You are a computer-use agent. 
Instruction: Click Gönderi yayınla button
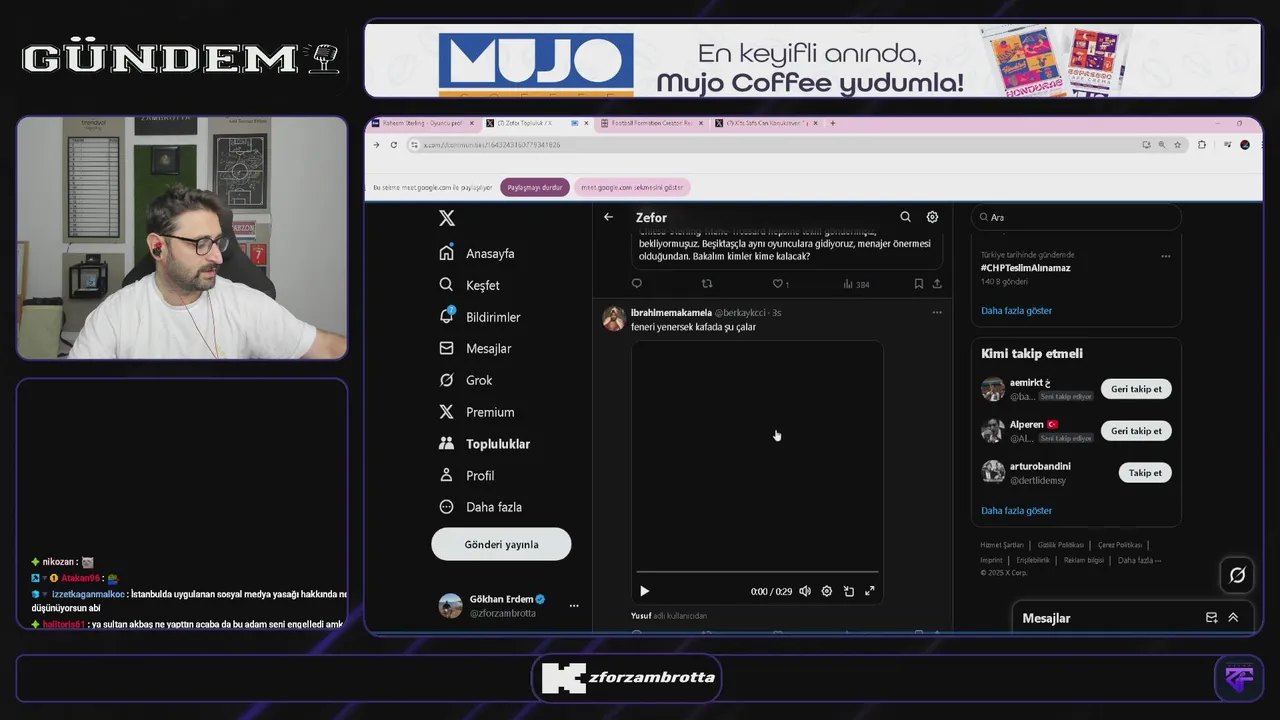[x=501, y=544]
